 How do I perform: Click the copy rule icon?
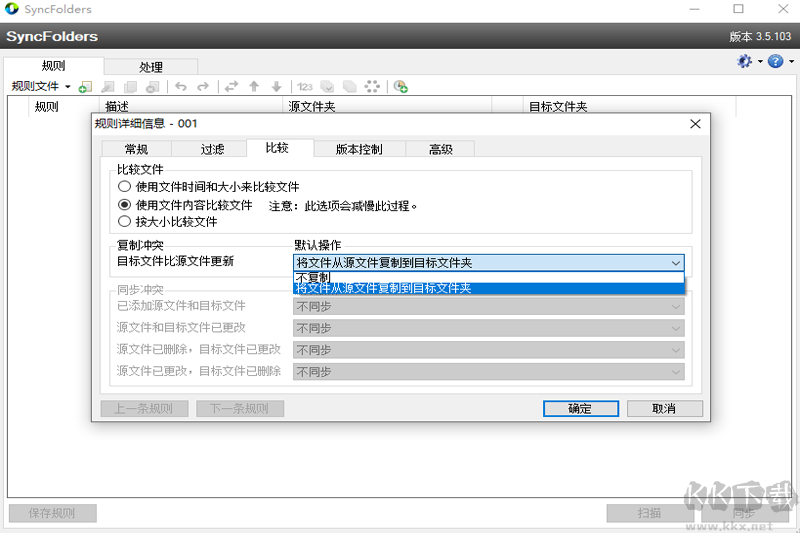click(131, 87)
